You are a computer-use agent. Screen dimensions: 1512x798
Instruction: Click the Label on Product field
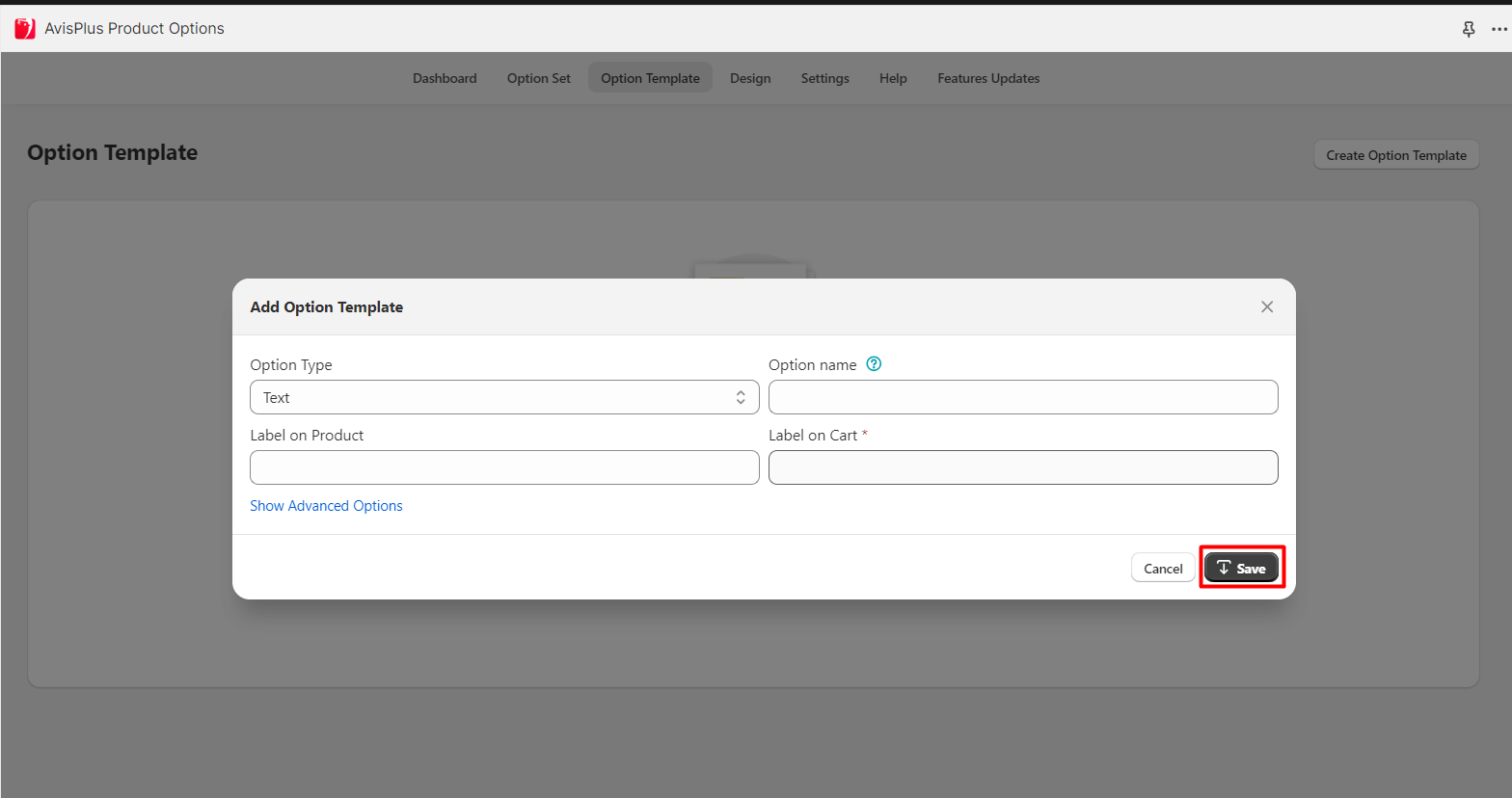pyautogui.click(x=504, y=467)
